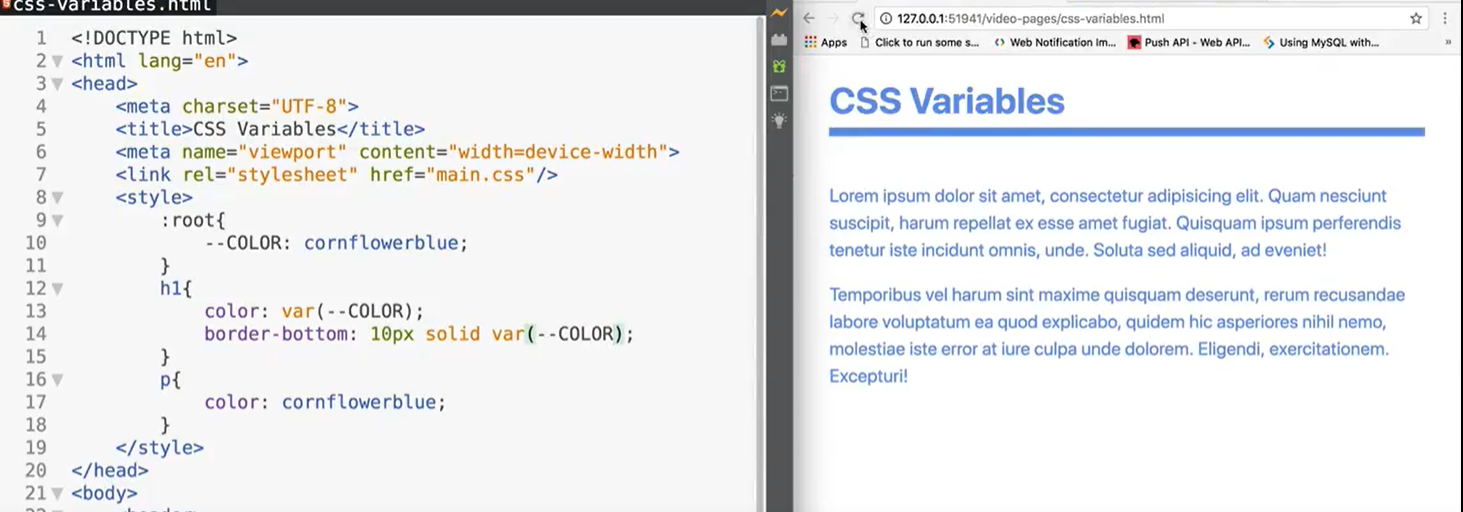The width and height of the screenshot is (1463, 512).
Task: Collapse the head tag fold arrow on line 3
Action: 57,84
